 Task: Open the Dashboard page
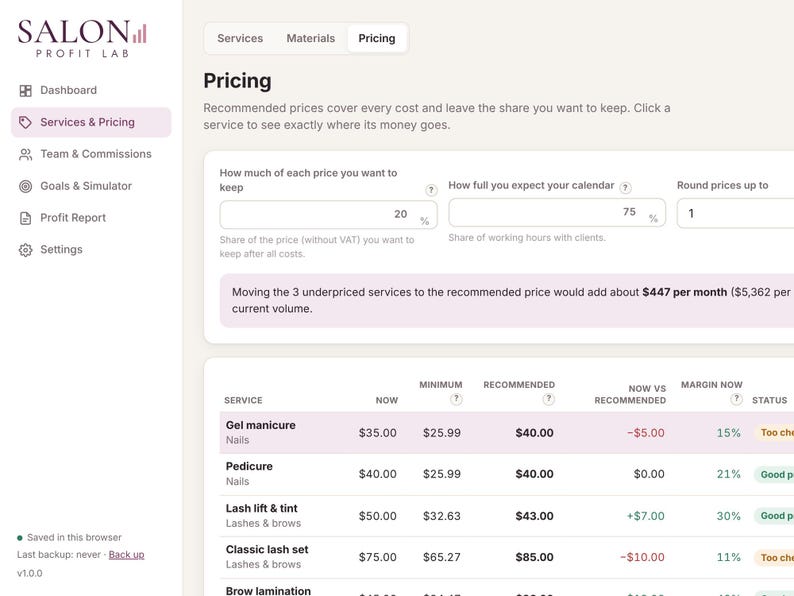point(91,90)
